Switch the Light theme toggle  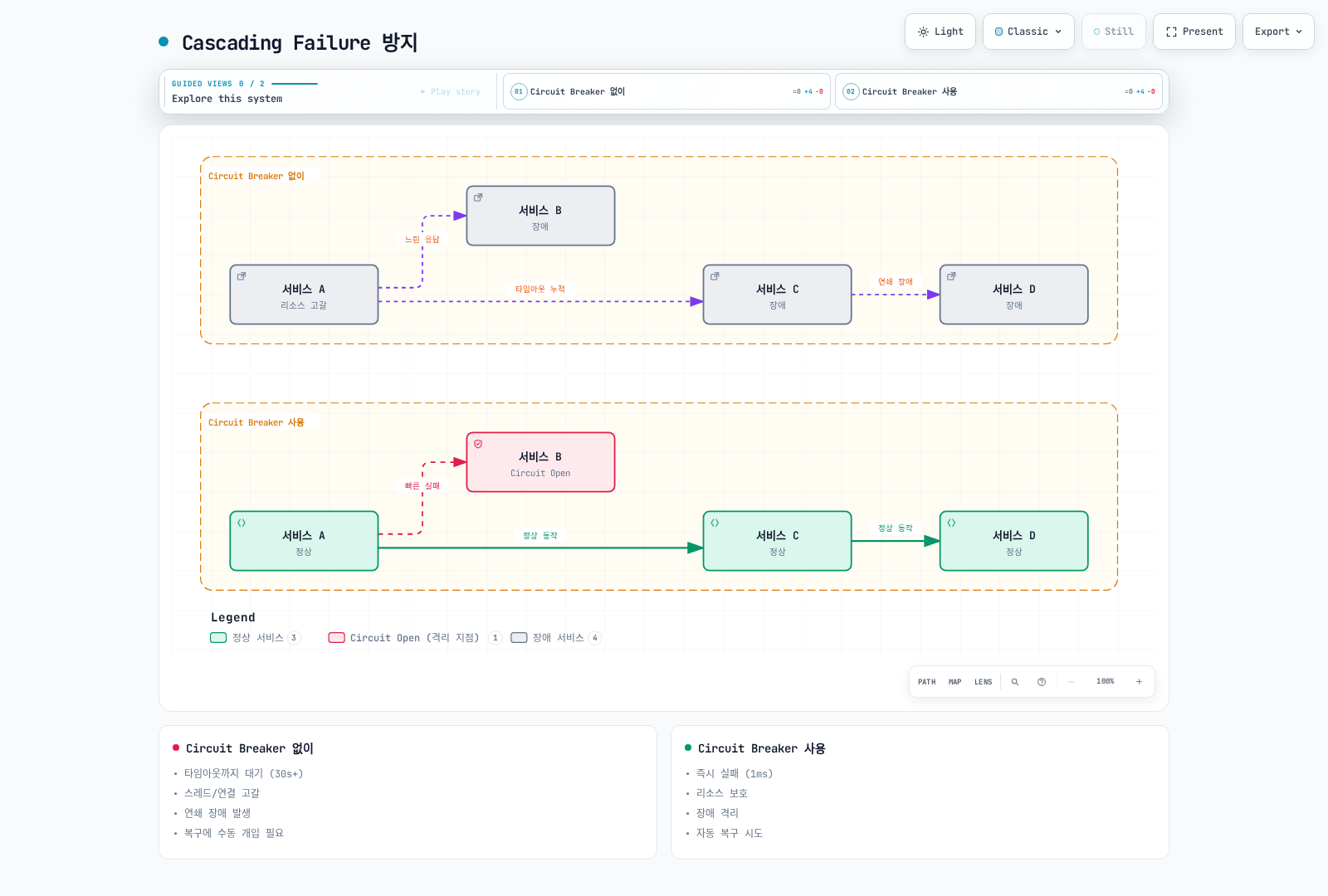click(x=940, y=32)
